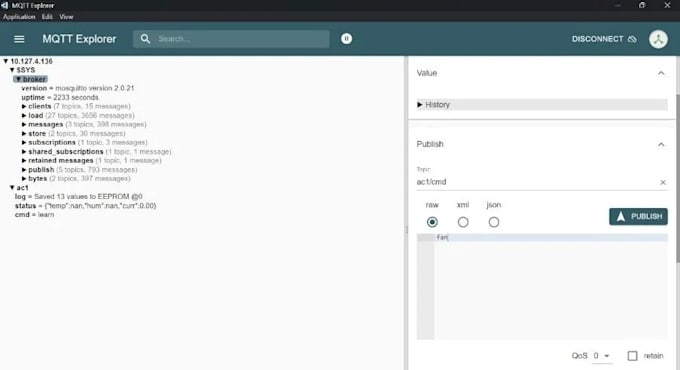Collapse the broker tree node
680x370 pixels.
(18, 79)
